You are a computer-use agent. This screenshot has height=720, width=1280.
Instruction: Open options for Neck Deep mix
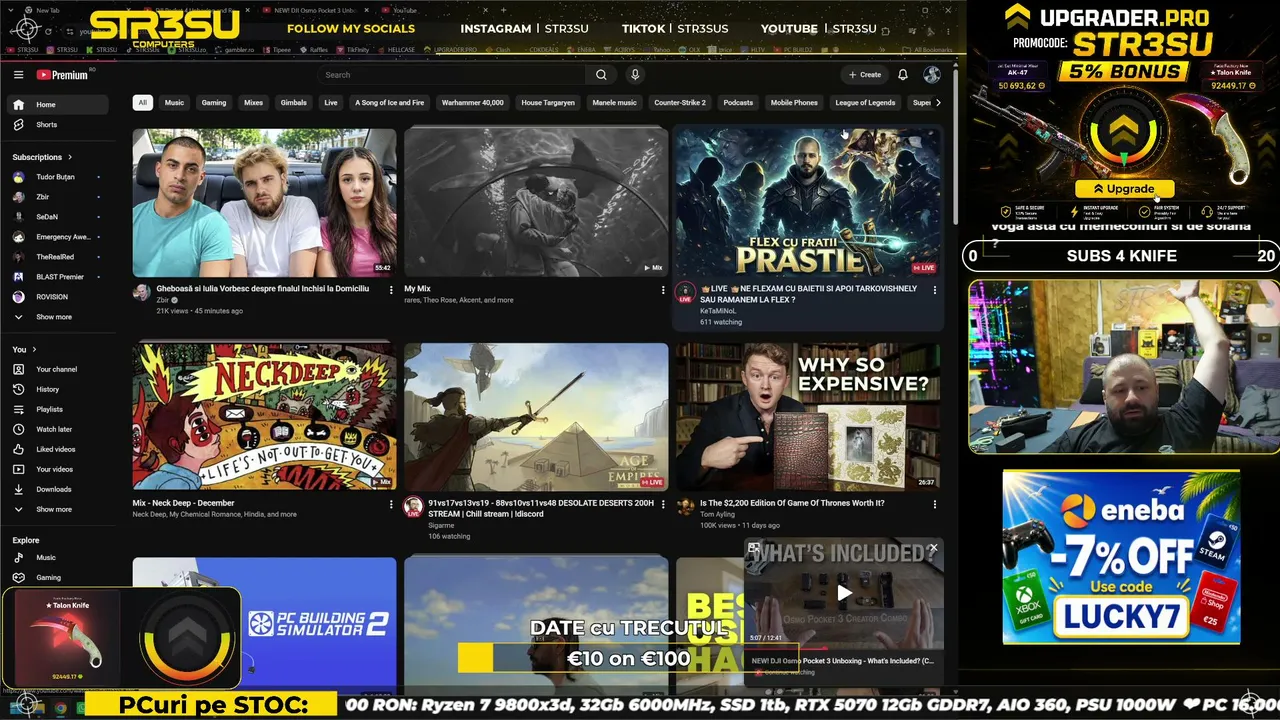[391, 505]
